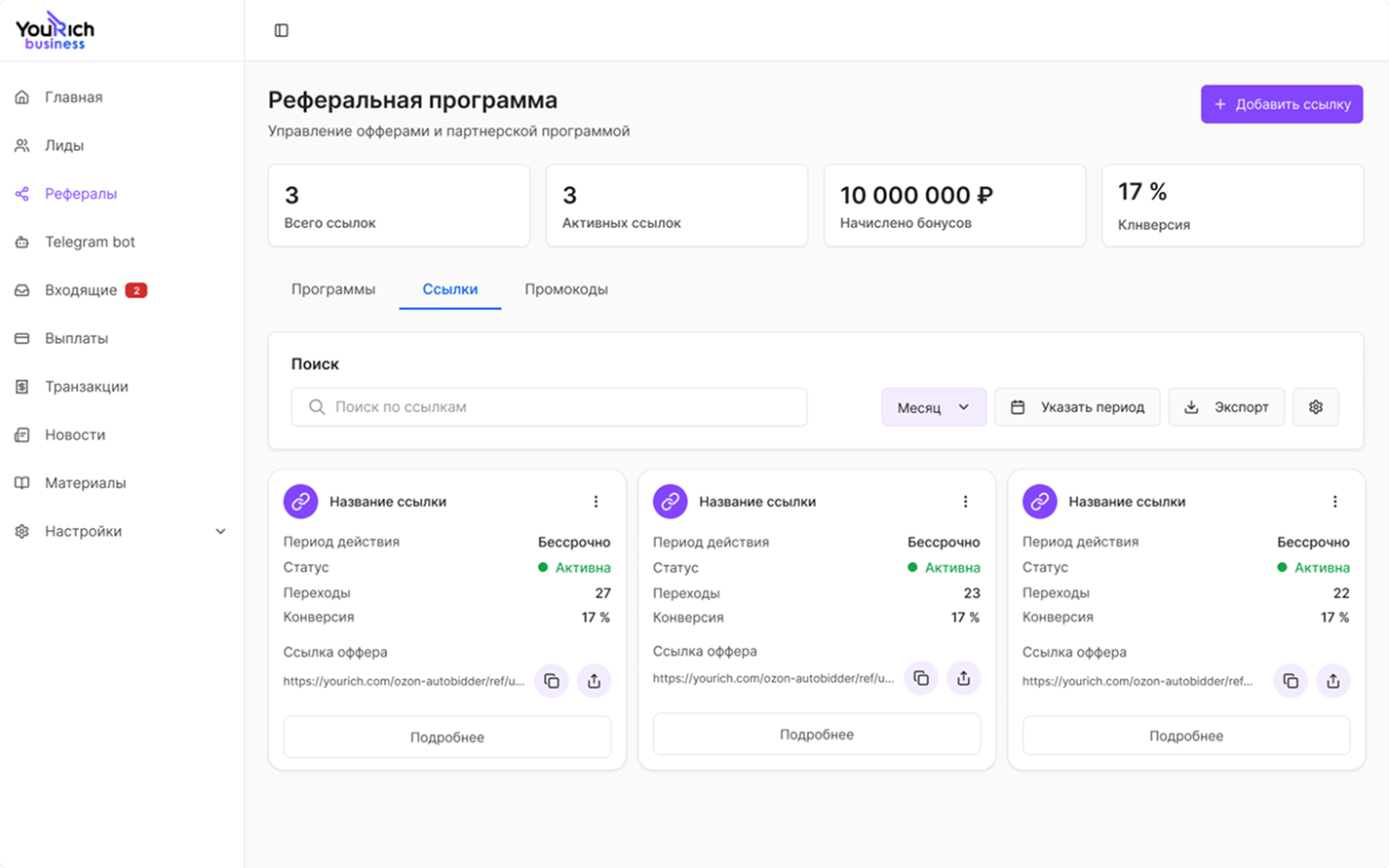Select the Транзакции sidebar icon
Image resolution: width=1389 pixels, height=868 pixels.
[x=21, y=386]
